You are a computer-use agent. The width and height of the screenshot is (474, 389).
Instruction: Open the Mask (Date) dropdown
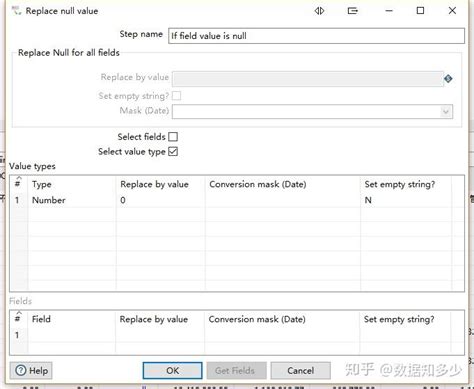click(446, 111)
